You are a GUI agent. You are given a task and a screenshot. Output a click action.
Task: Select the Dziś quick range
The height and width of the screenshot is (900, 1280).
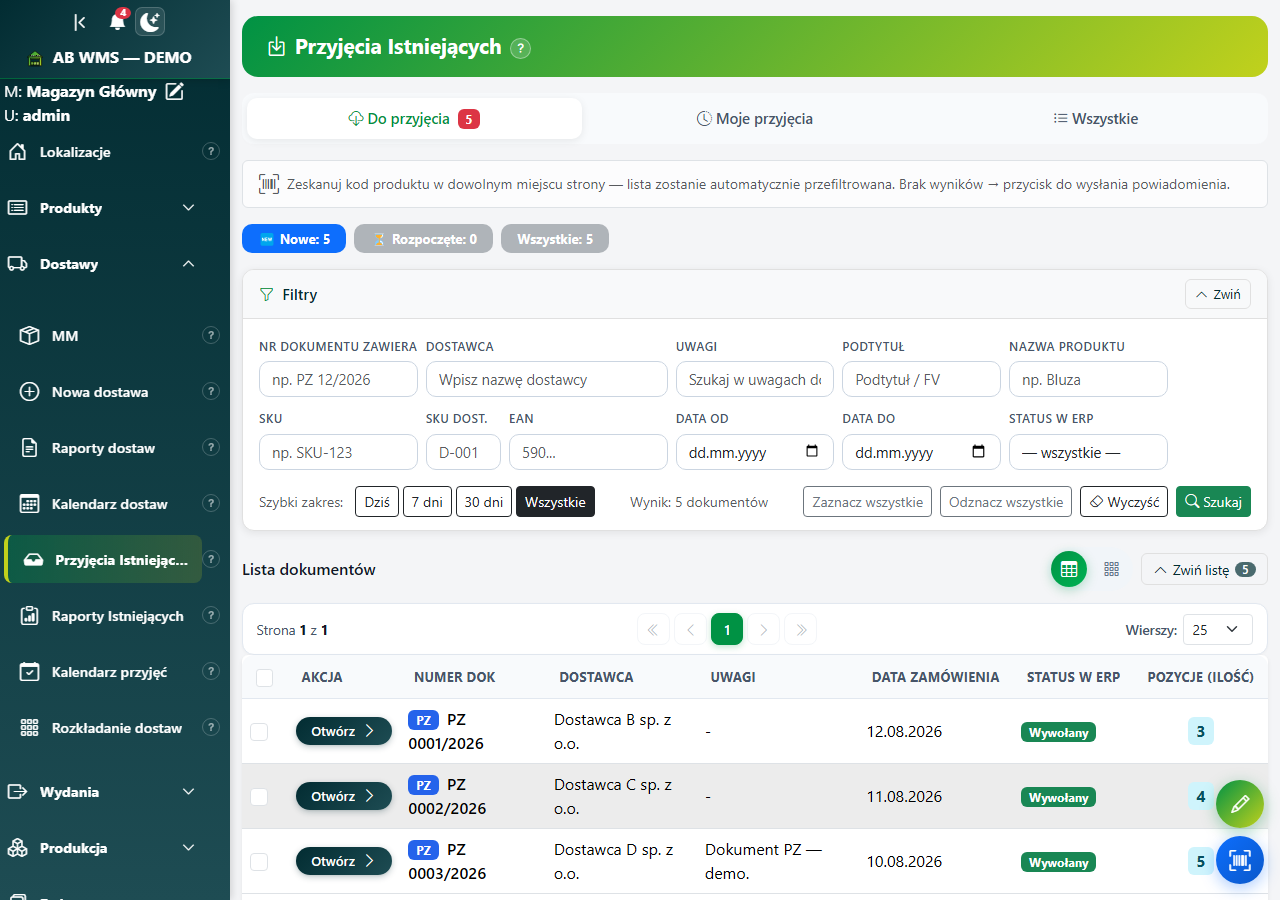coord(377,502)
